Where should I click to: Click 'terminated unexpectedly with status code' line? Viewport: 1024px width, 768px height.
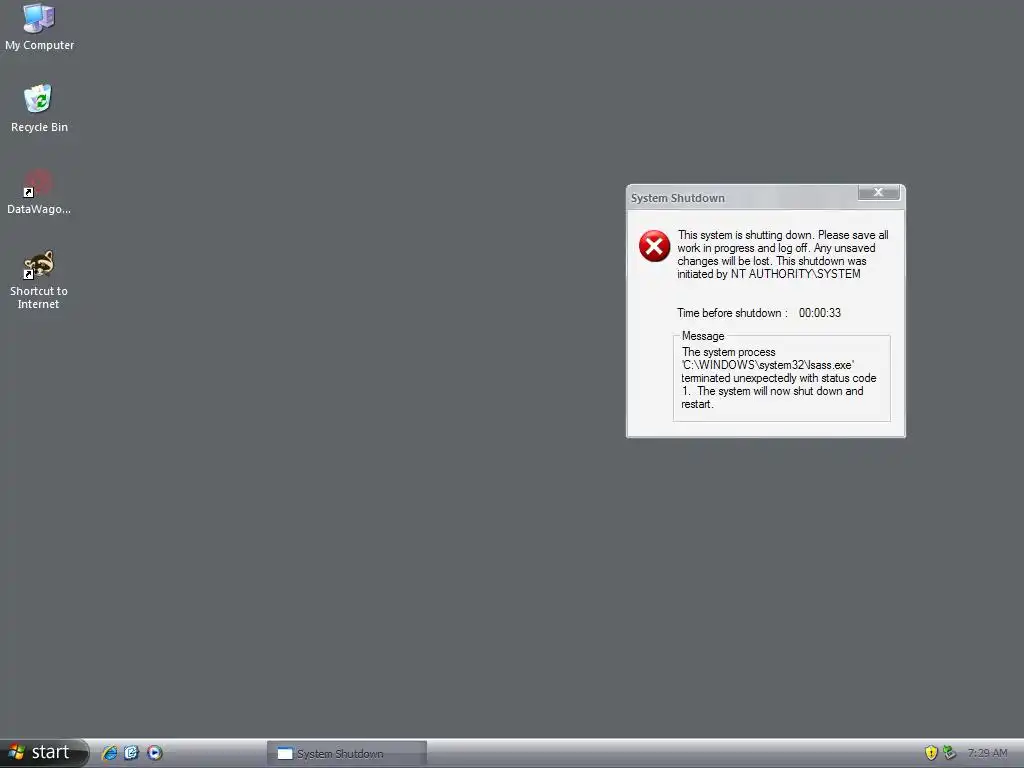(778, 378)
